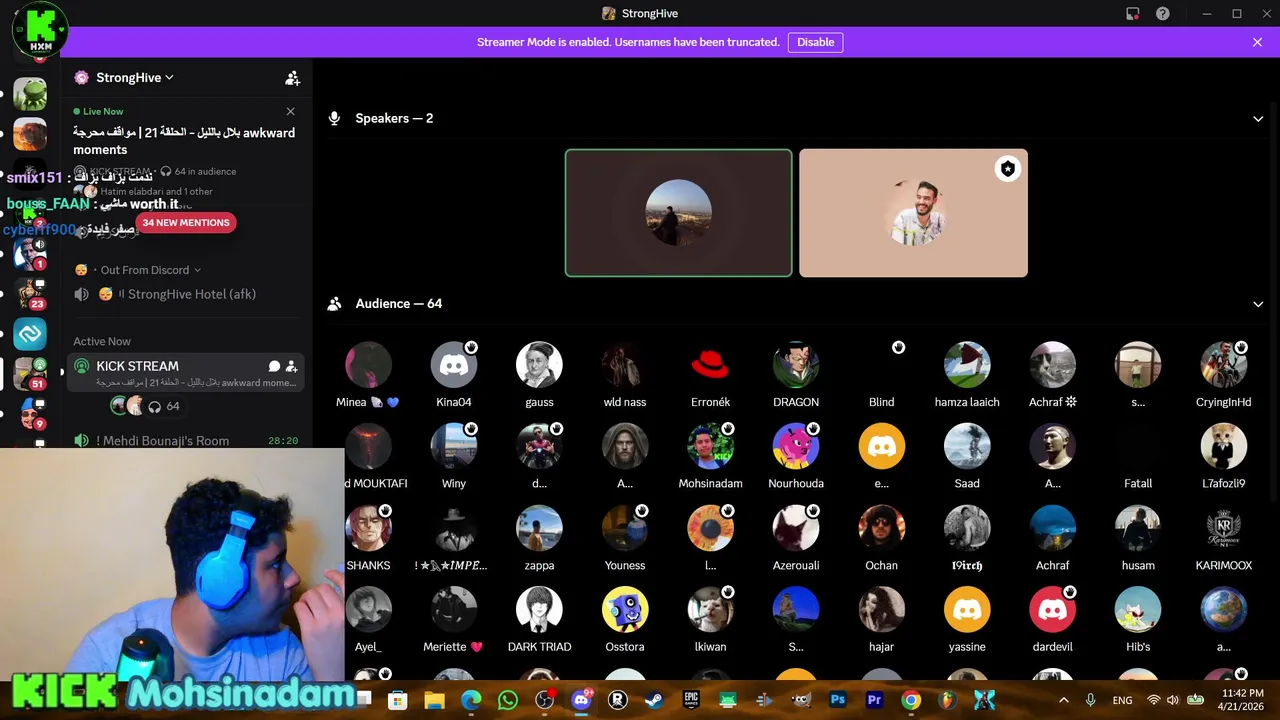Launch Premiere Pro from the taskbar
The height and width of the screenshot is (720, 1280).
[874, 700]
